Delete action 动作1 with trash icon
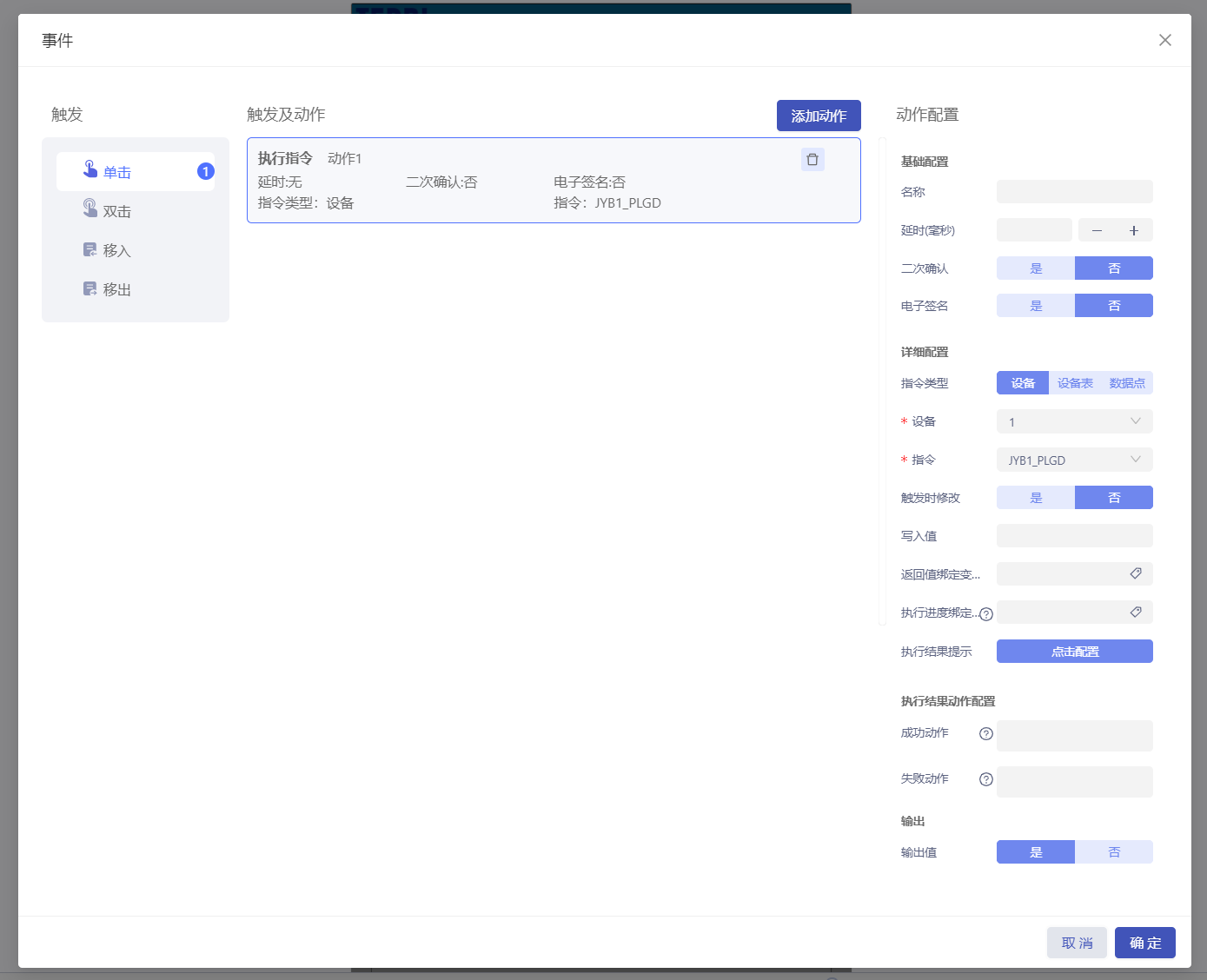The height and width of the screenshot is (980, 1207). tap(812, 159)
